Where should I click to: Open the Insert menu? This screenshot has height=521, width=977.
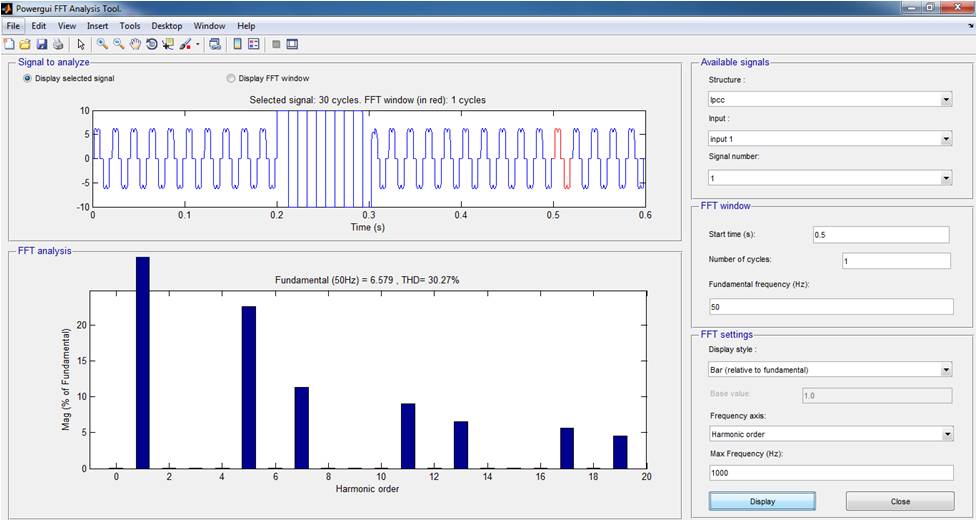point(97,26)
